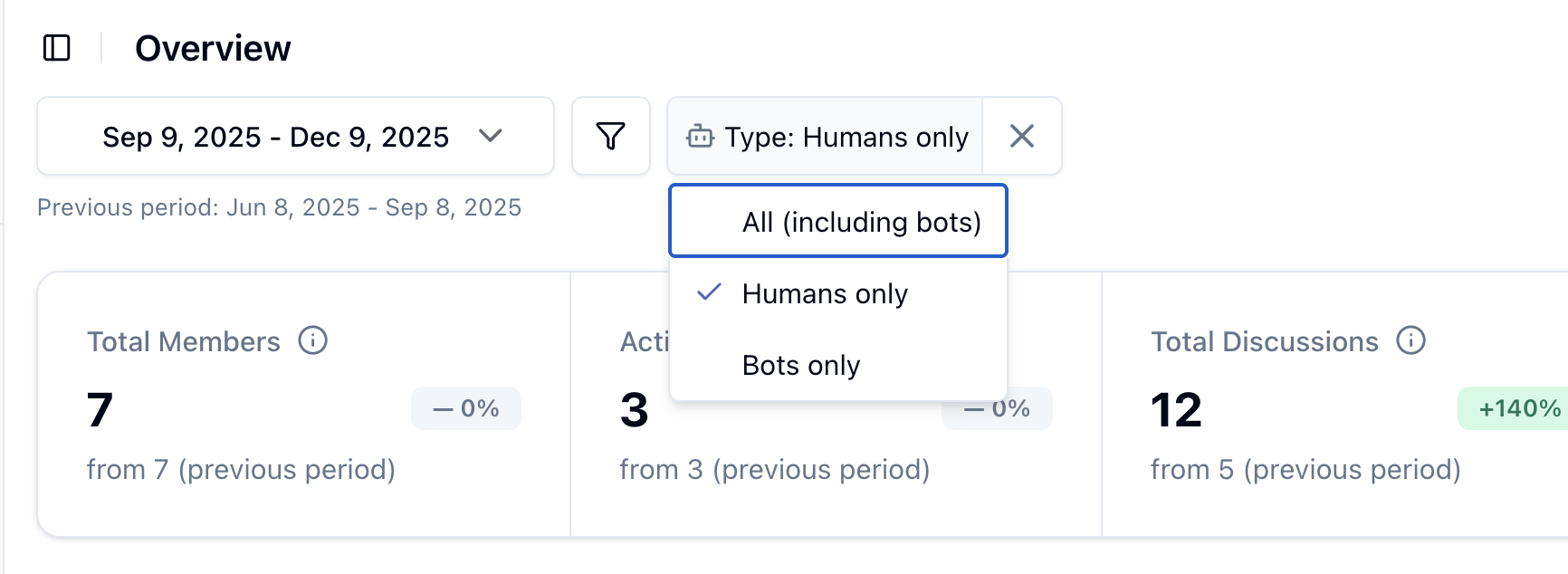
Task: Open the date range dropdown
Action: click(x=295, y=137)
